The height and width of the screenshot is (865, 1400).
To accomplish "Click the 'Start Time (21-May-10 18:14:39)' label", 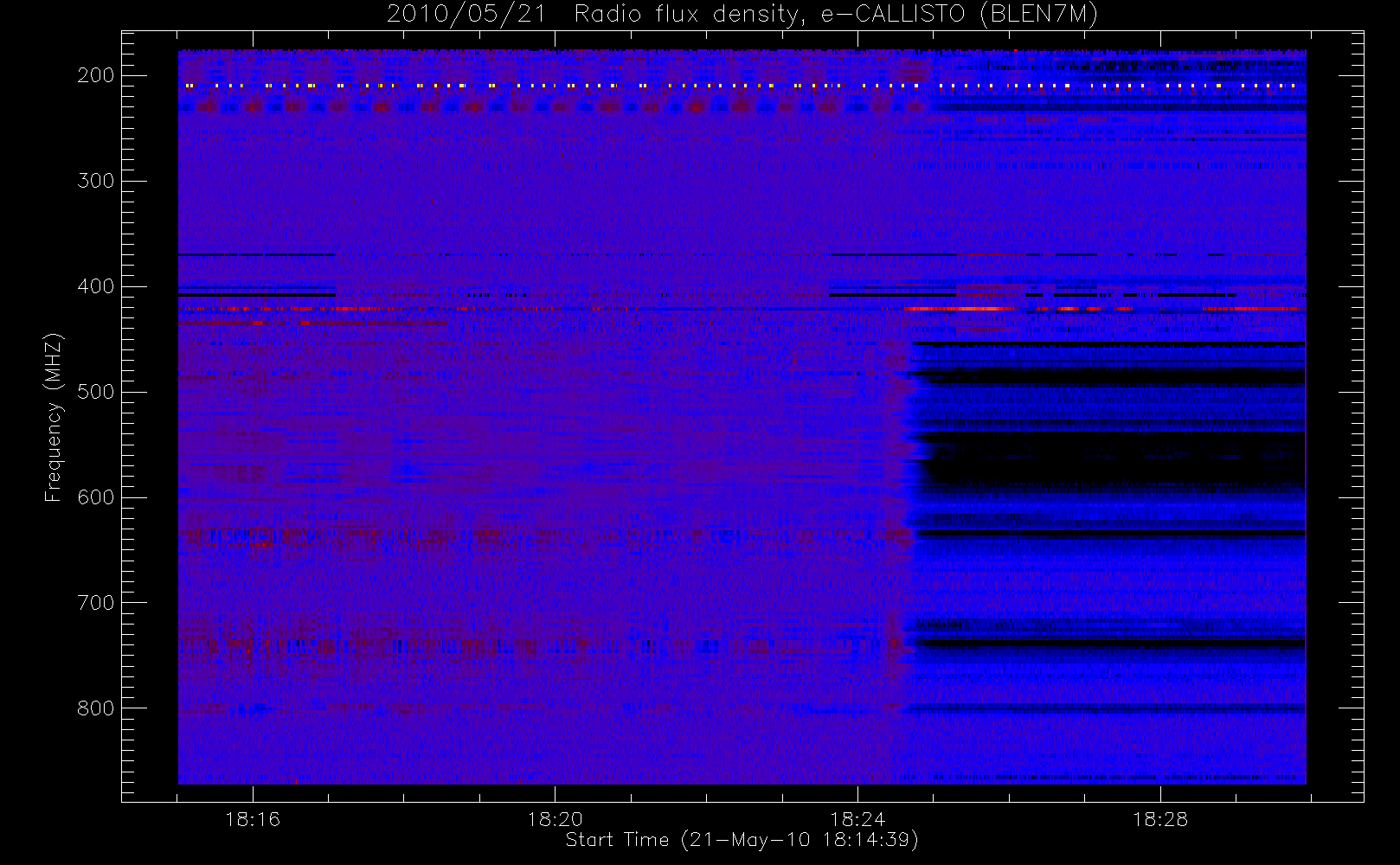I will [x=742, y=840].
